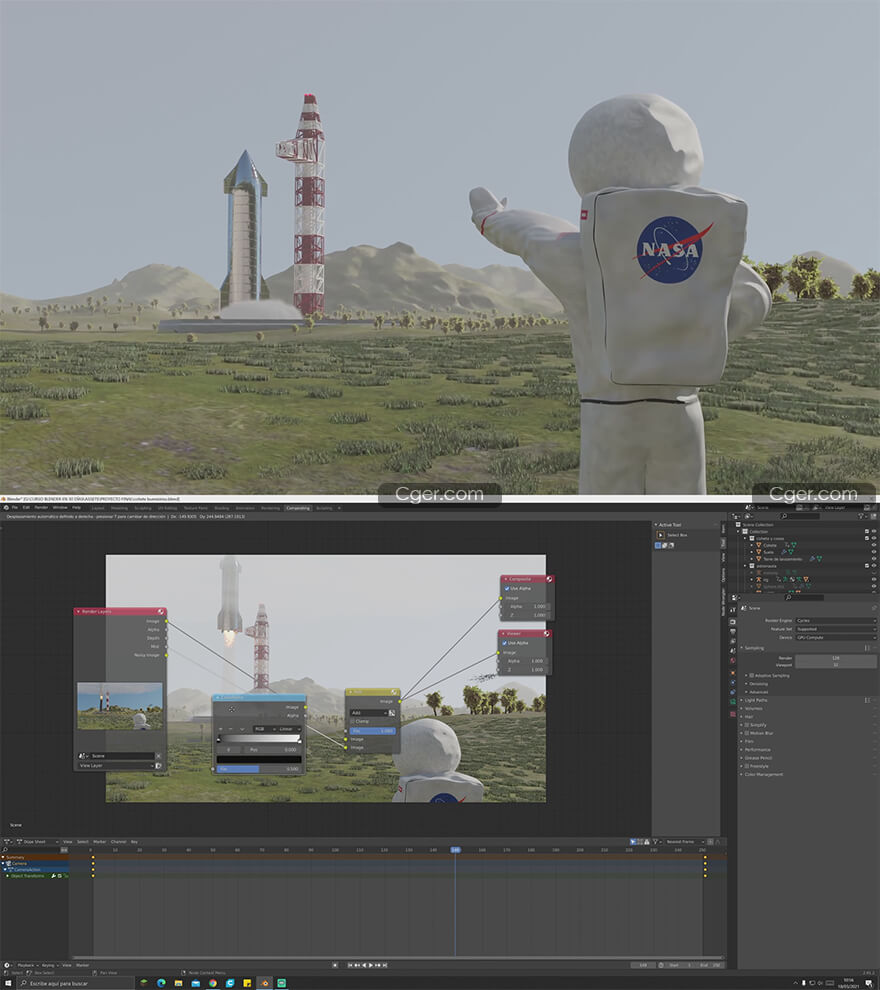Click the rig armature icon in outliner
This screenshot has width=880, height=990.
(759, 579)
